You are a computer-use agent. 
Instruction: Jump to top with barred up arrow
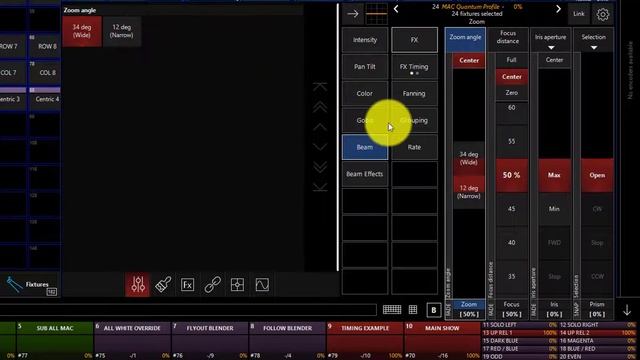(320, 87)
